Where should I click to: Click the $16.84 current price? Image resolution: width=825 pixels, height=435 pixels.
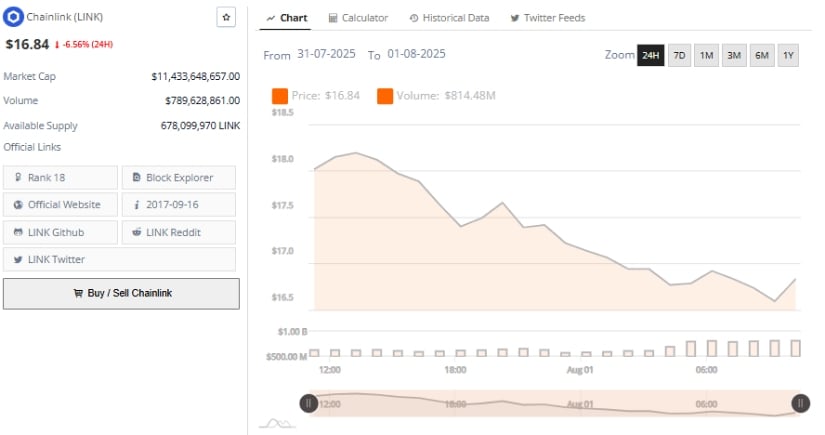27,44
